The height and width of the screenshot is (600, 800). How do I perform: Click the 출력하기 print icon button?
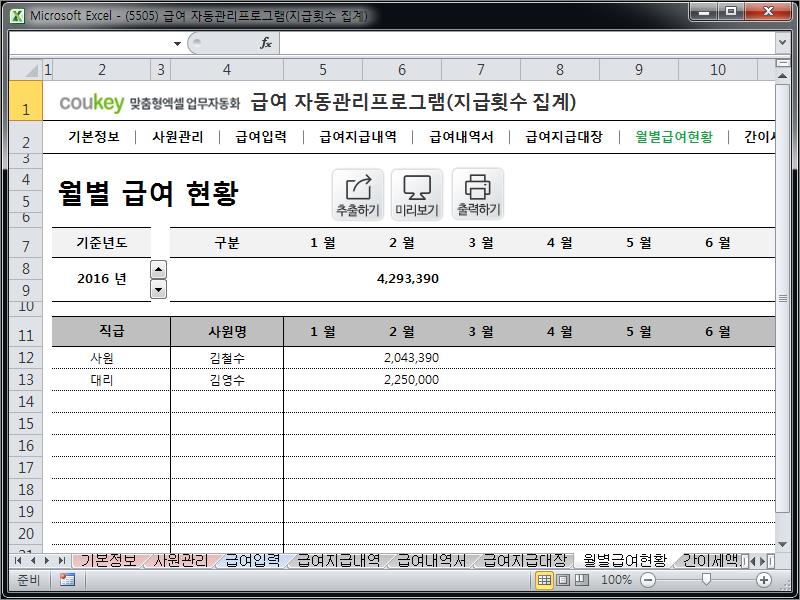(x=478, y=194)
